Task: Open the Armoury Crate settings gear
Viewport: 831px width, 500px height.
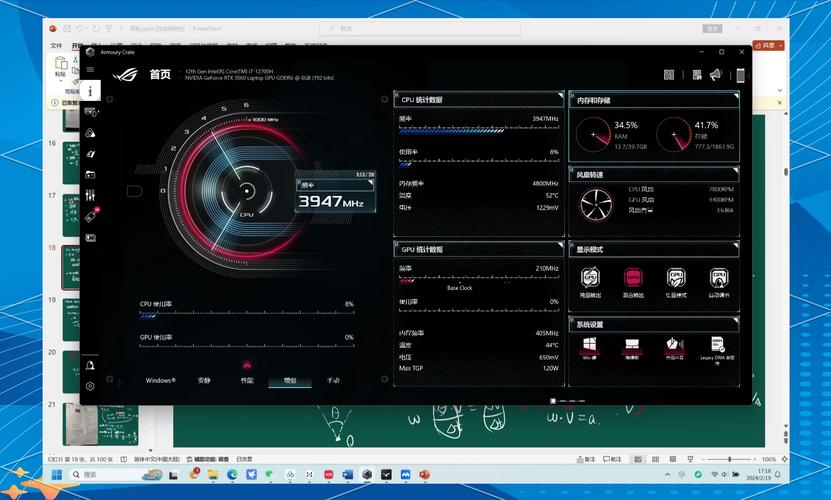Action: (x=90, y=386)
